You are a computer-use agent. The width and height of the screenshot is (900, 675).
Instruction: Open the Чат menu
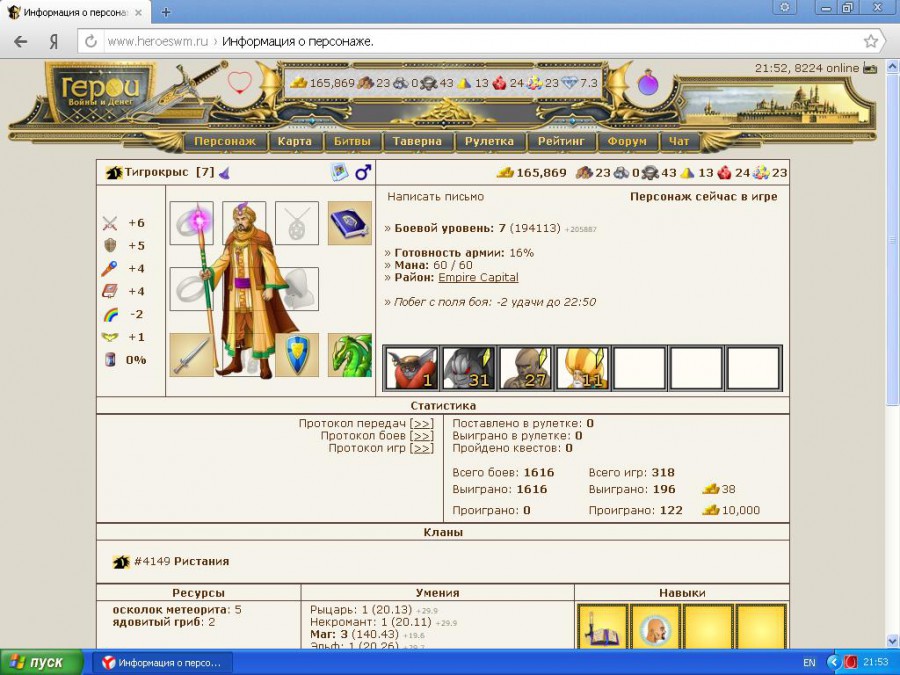click(x=679, y=141)
